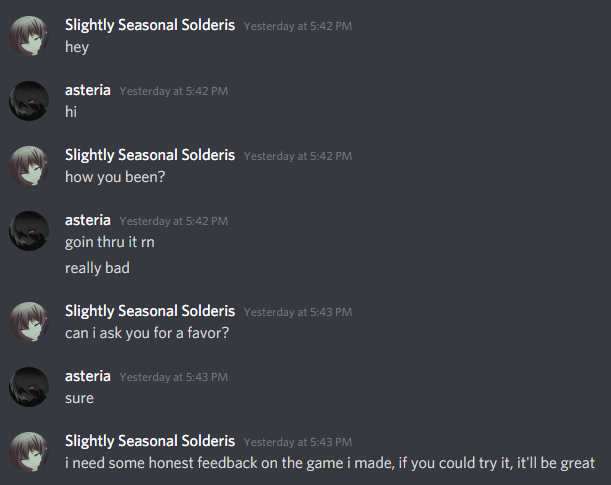Viewport: 611px width, 485px height.
Task: Select Solderis's avatar beside the favor question
Action: point(29,322)
